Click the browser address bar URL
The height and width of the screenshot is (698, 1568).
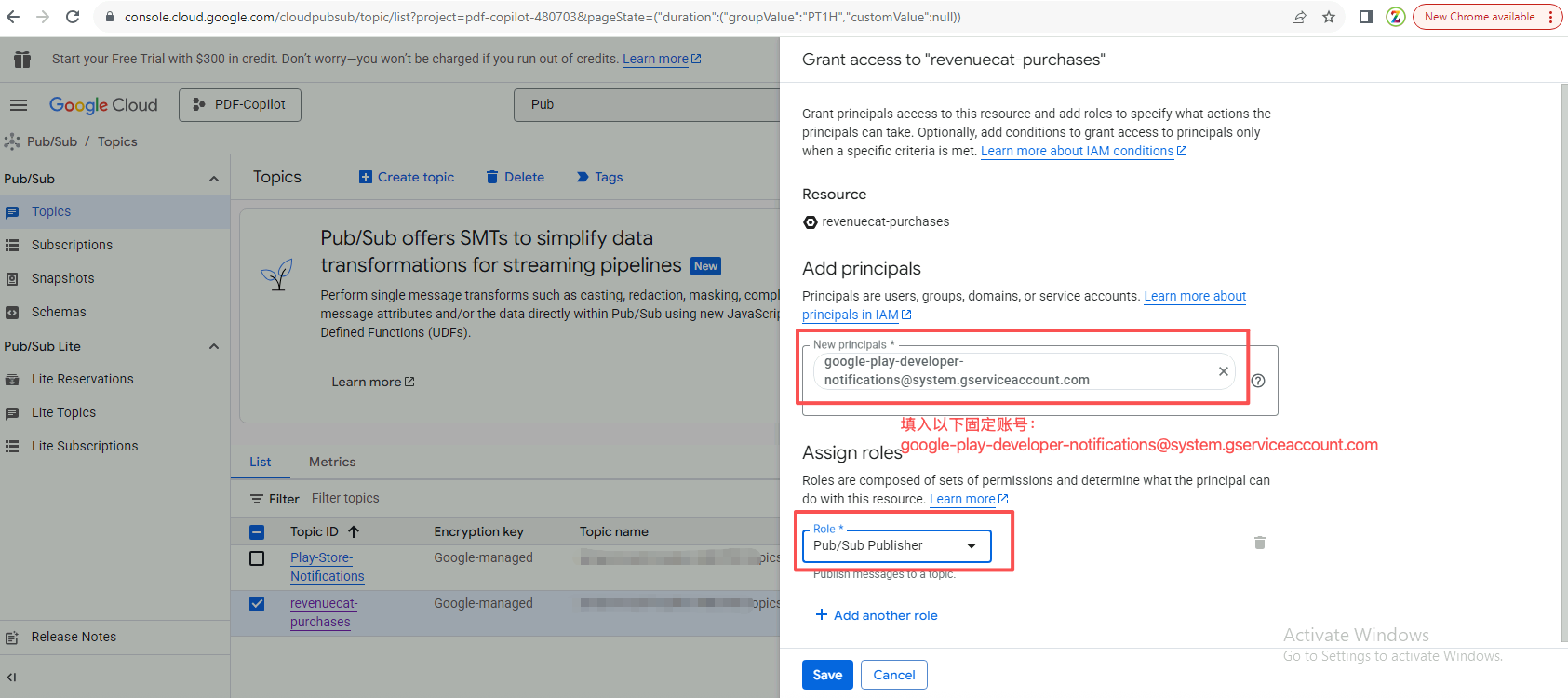(543, 17)
